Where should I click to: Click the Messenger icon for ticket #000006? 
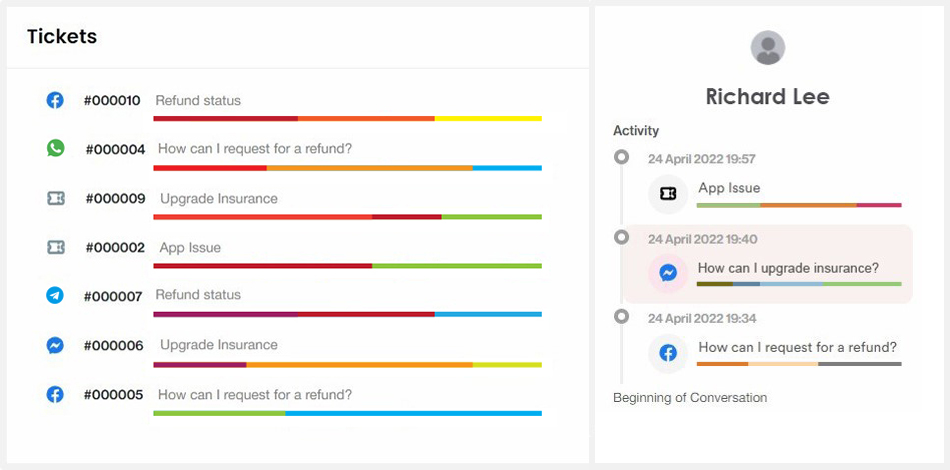[55, 345]
